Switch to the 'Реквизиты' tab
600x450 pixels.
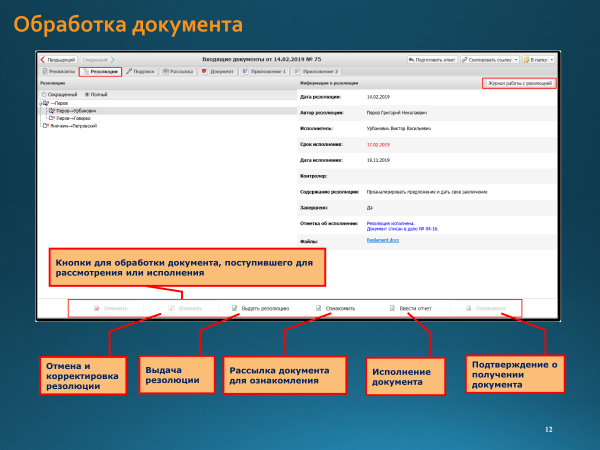click(x=58, y=72)
